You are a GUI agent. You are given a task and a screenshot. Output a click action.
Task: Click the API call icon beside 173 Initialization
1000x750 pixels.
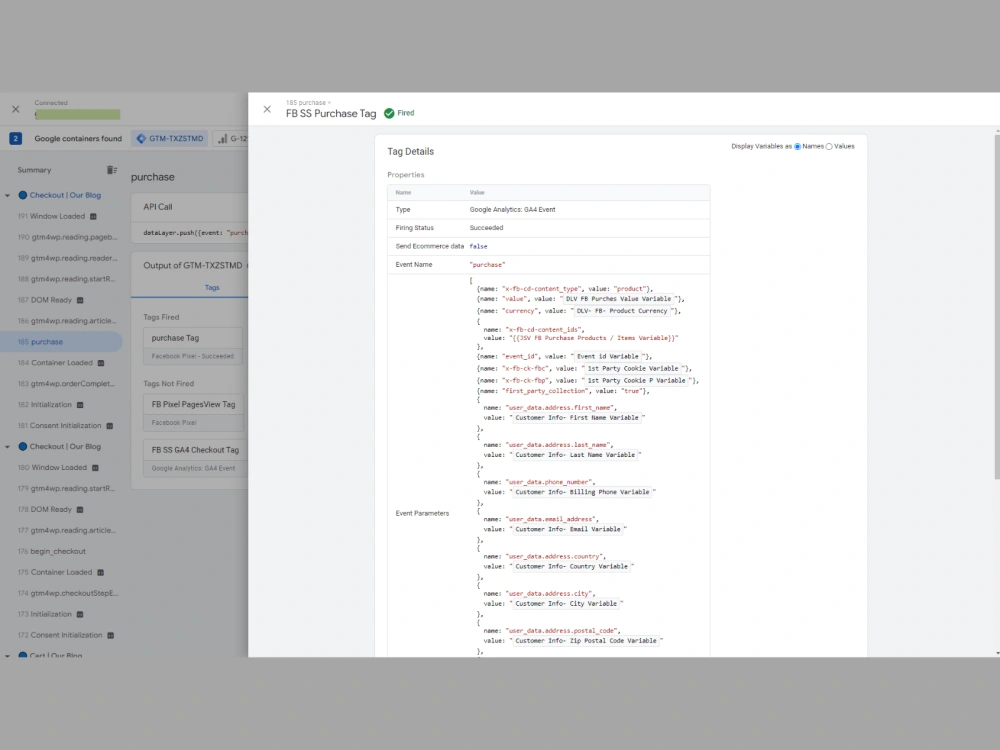[x=80, y=614]
